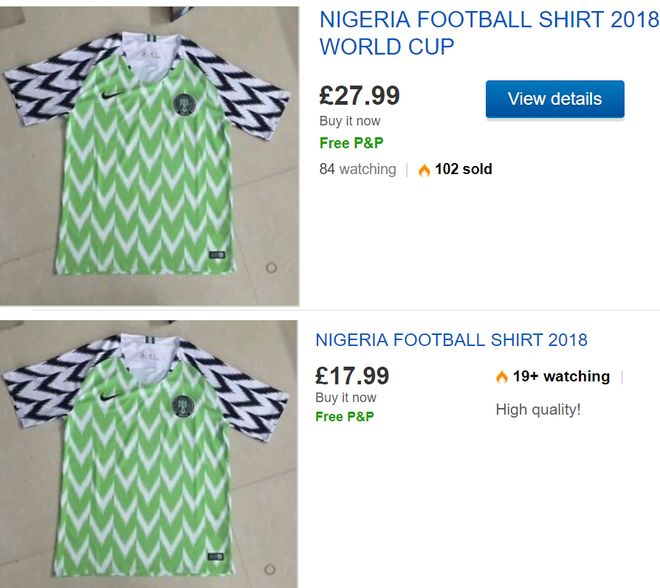Click the £17.99 price

click(x=352, y=376)
